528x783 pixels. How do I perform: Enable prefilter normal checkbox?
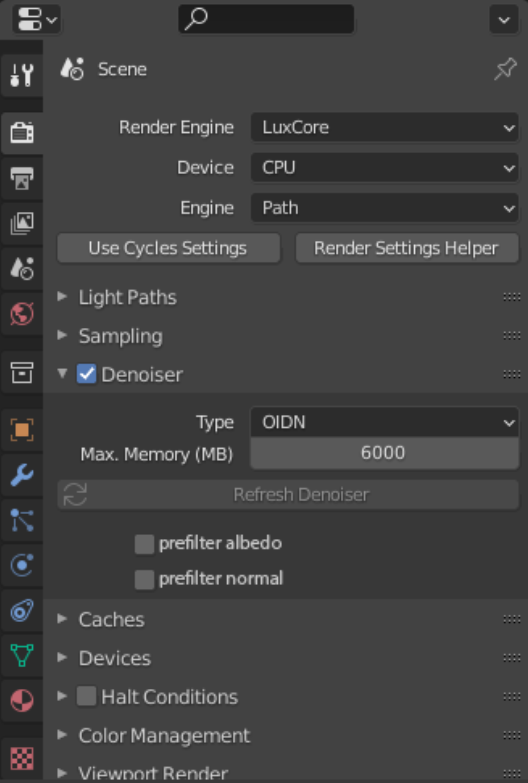[144, 579]
